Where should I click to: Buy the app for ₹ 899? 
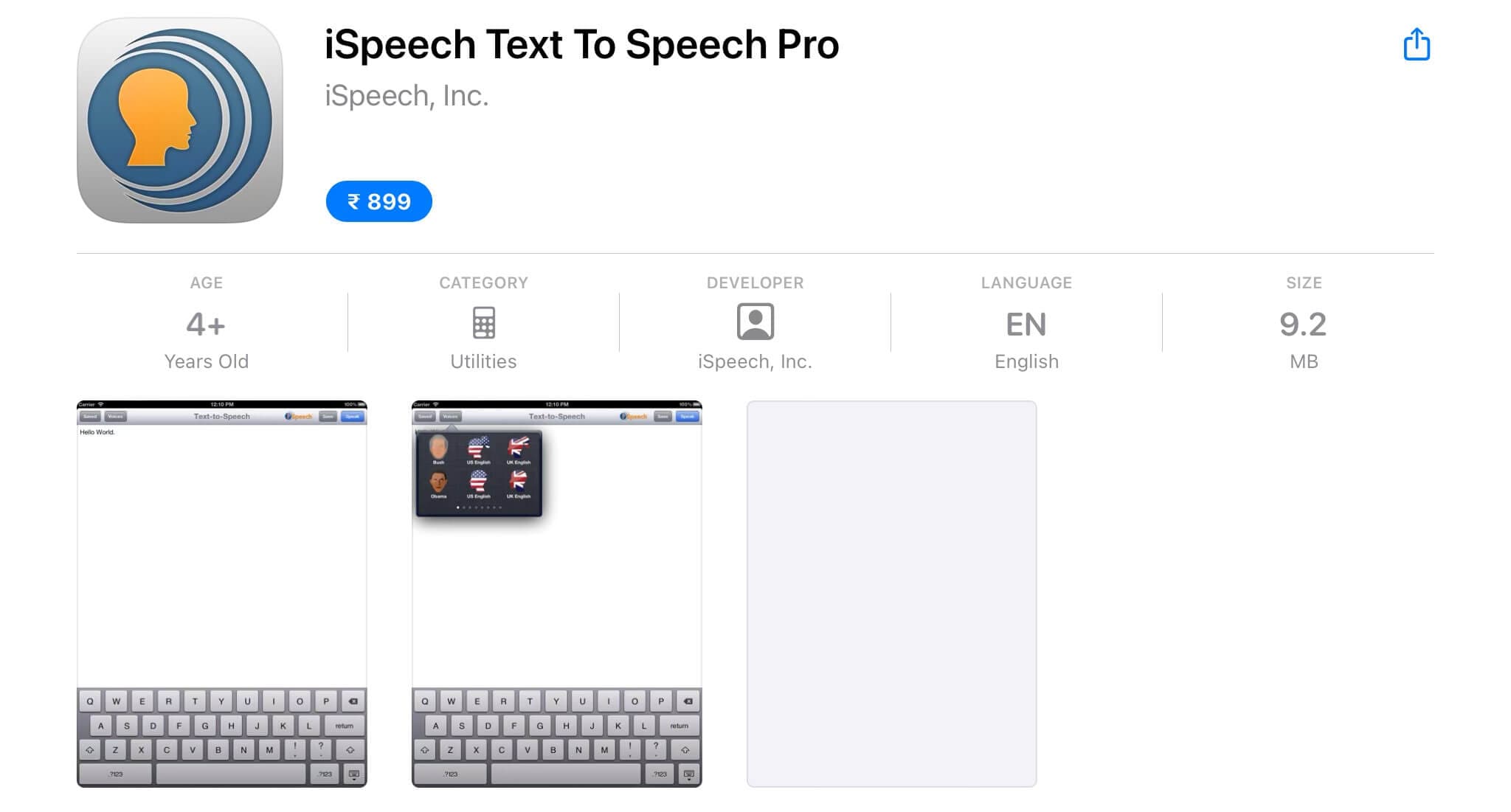378,201
